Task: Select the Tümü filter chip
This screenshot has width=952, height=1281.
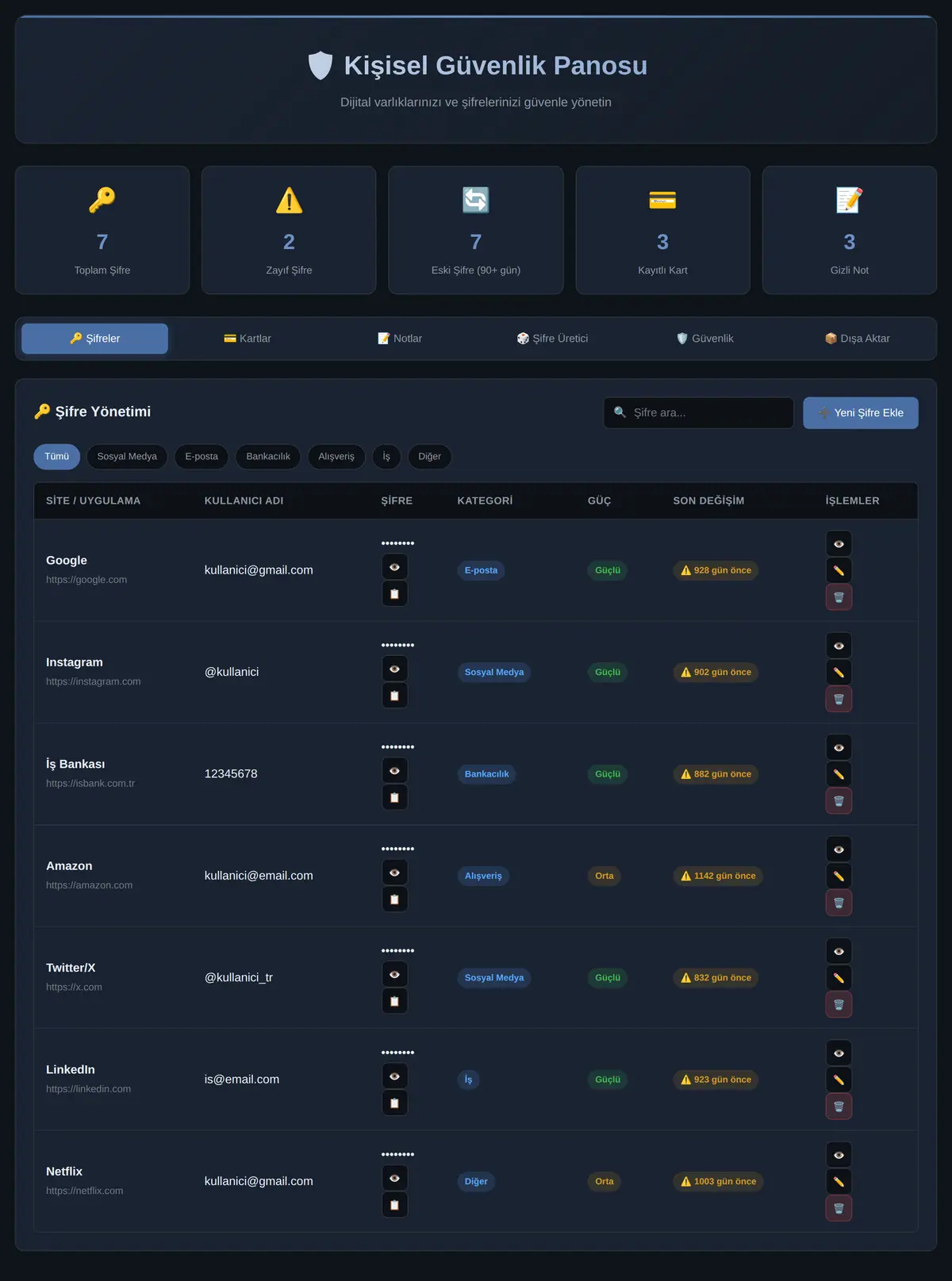Action: (x=56, y=456)
